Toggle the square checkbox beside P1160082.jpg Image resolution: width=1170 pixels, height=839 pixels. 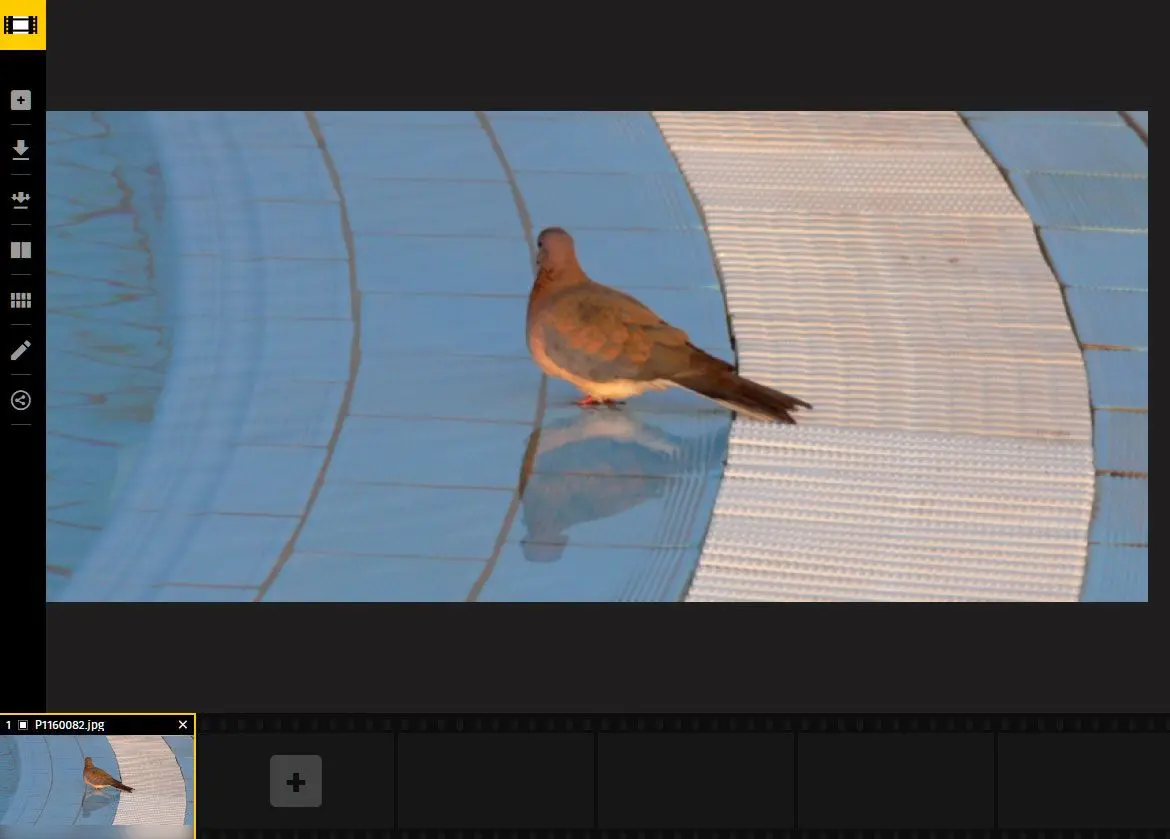click(x=23, y=725)
